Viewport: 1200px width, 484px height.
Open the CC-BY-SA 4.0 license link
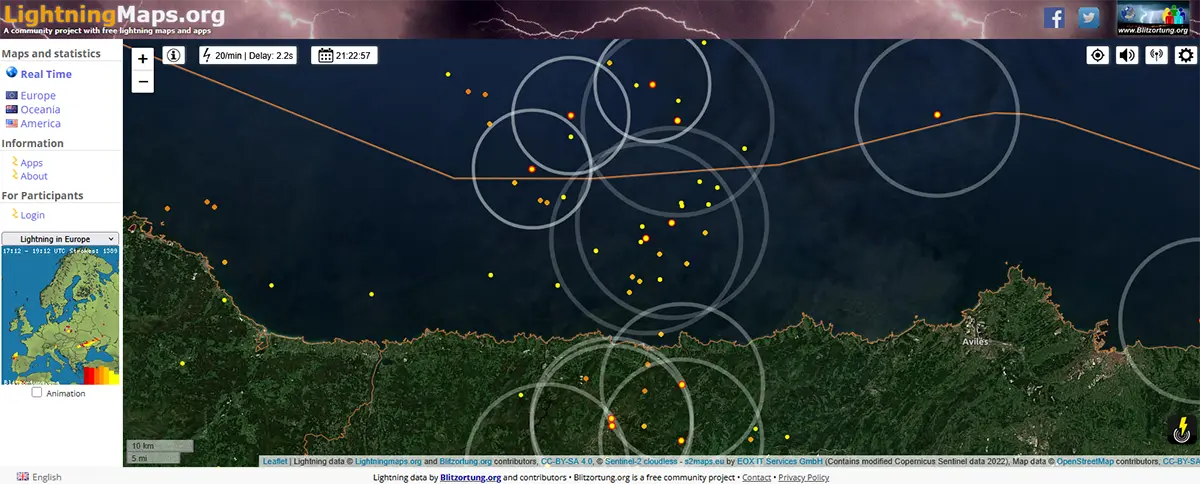(x=567, y=462)
